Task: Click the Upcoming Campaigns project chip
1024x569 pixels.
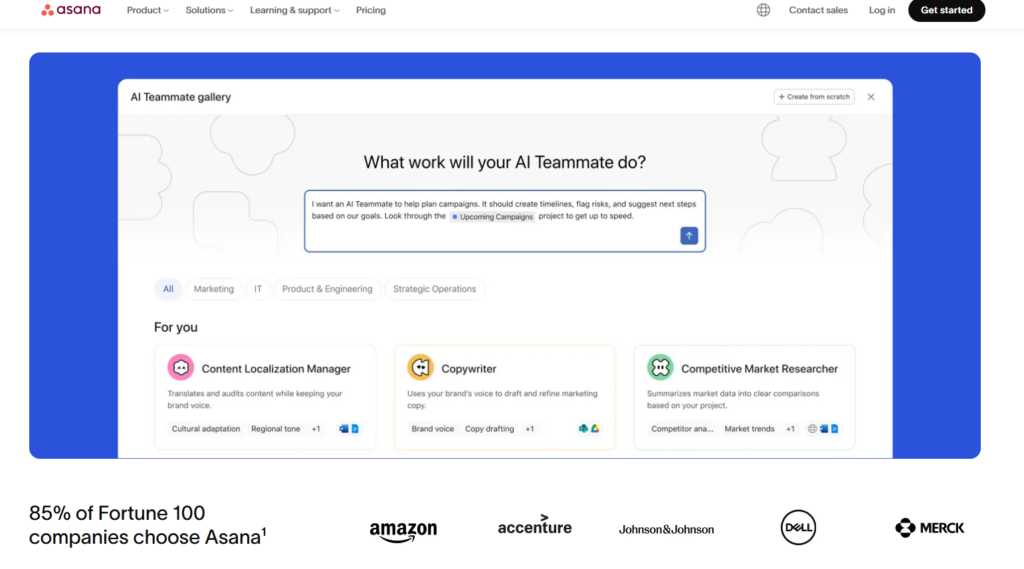Action: (x=492, y=216)
